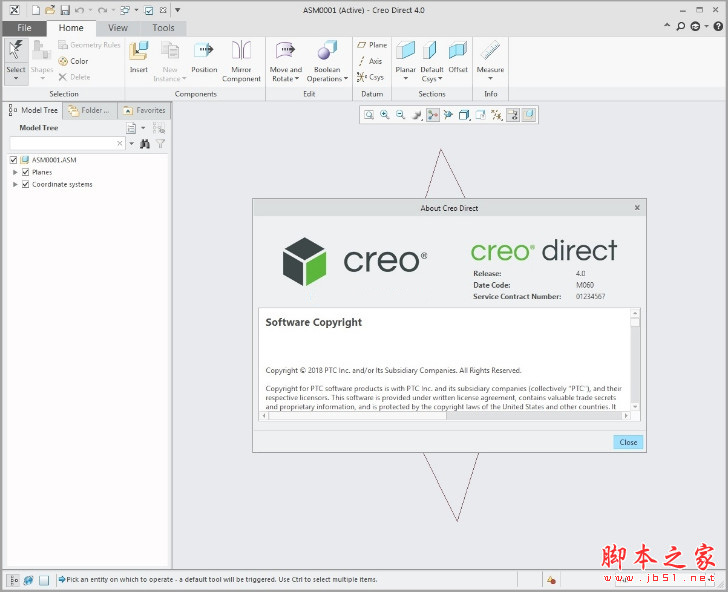The width and height of the screenshot is (728, 592).
Task: Uncheck the Coordinate systems checkbox
Action: (26, 184)
